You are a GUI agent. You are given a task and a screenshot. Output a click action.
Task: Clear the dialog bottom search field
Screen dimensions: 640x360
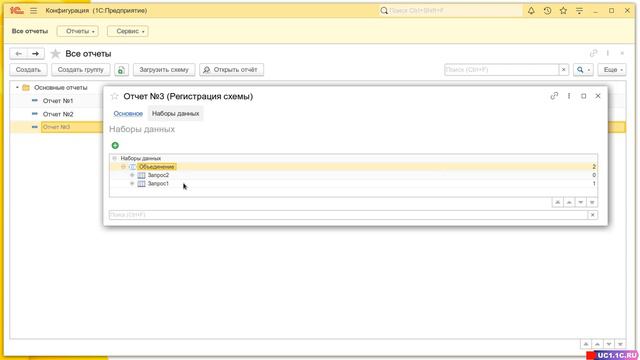pyautogui.click(x=593, y=215)
